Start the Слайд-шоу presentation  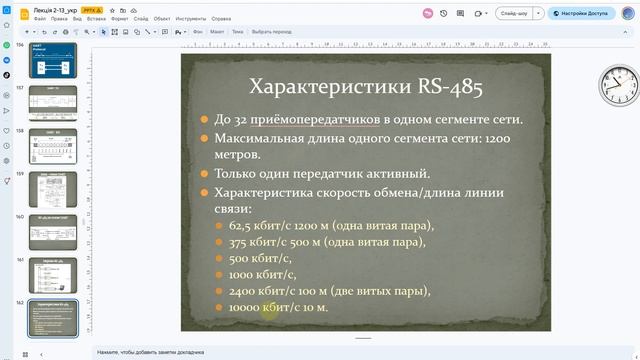click(514, 13)
